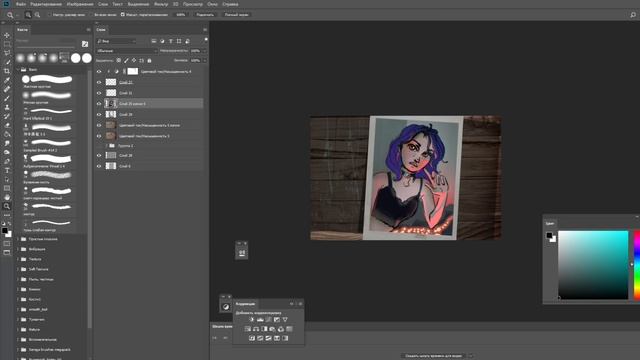Hide the selected Слой 25 копия layer
Image resolution: width=640 pixels, height=360 pixels.
pyautogui.click(x=99, y=104)
